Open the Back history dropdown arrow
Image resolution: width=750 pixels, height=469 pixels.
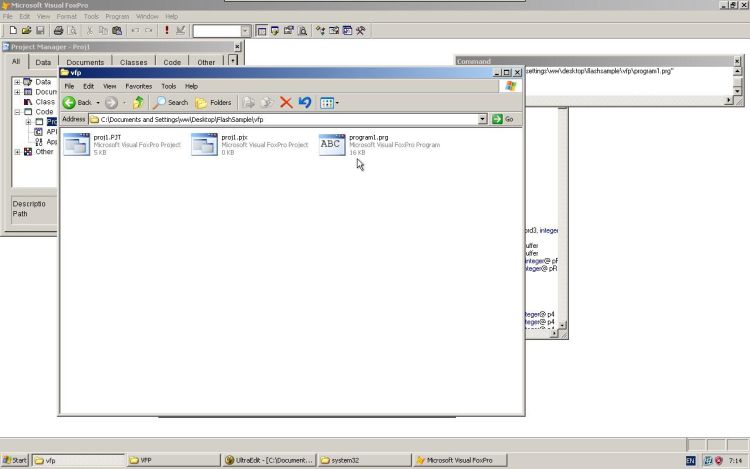pos(98,102)
